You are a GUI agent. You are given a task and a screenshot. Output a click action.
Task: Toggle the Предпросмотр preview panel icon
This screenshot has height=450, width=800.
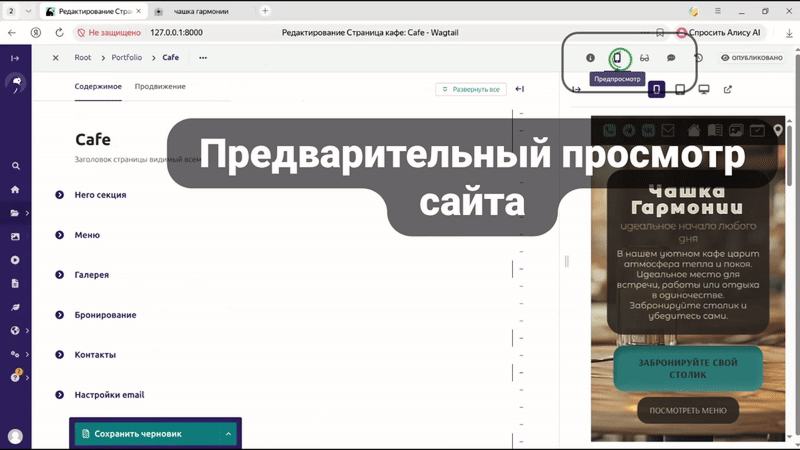(x=617, y=58)
